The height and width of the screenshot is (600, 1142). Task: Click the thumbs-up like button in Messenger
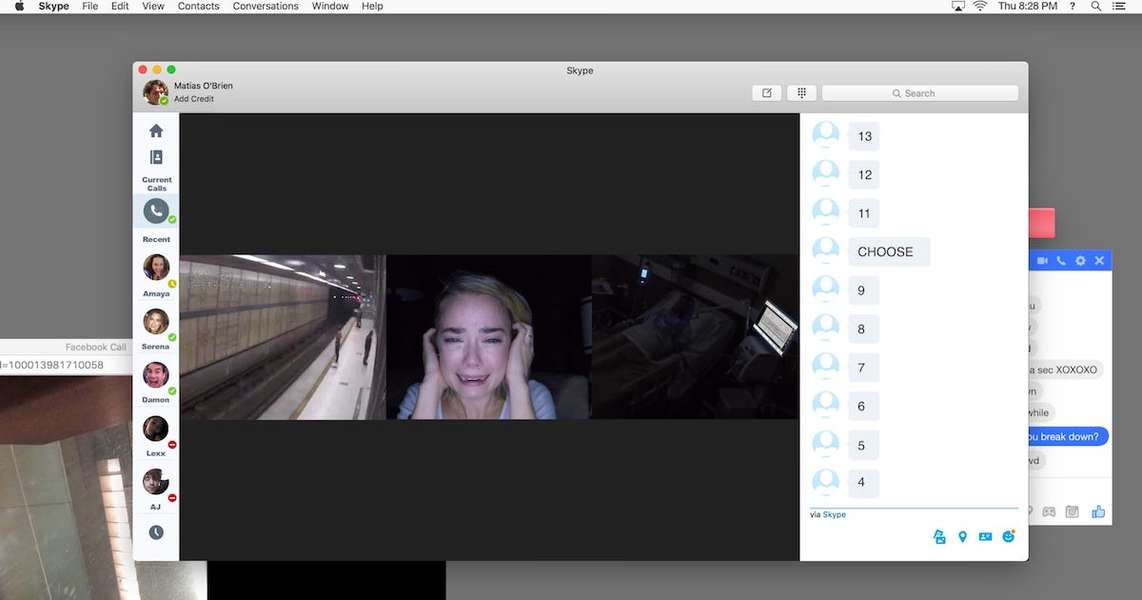[x=1098, y=512]
